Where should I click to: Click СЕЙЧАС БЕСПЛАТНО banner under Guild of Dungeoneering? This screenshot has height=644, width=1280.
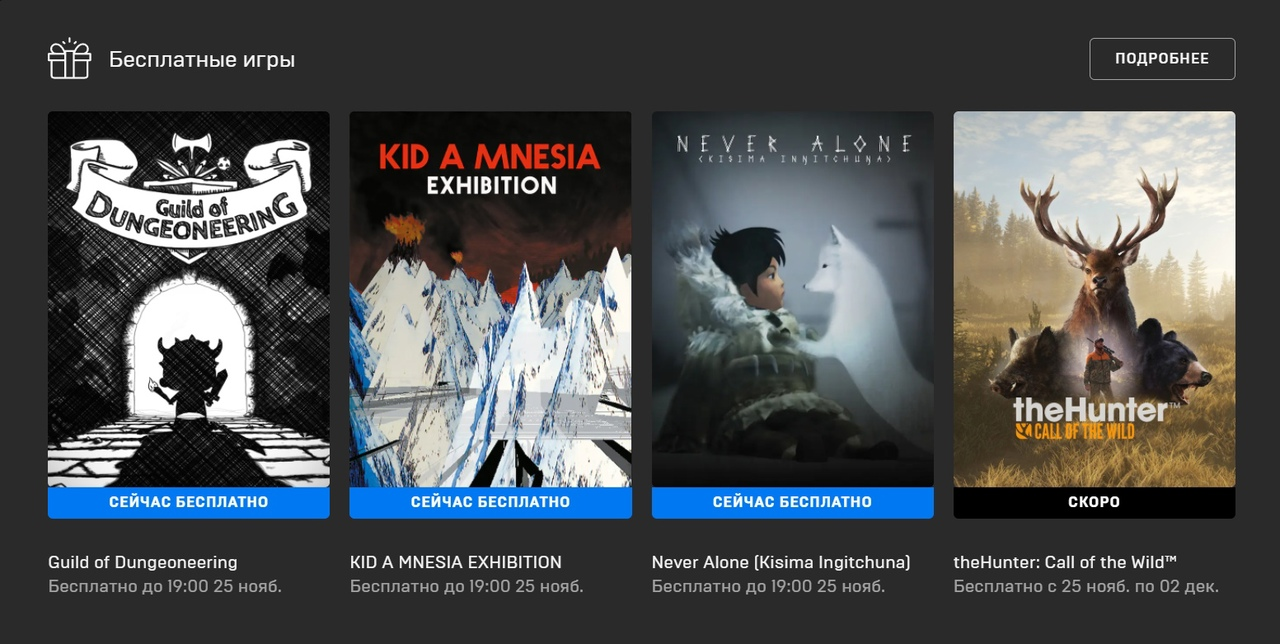(x=189, y=502)
